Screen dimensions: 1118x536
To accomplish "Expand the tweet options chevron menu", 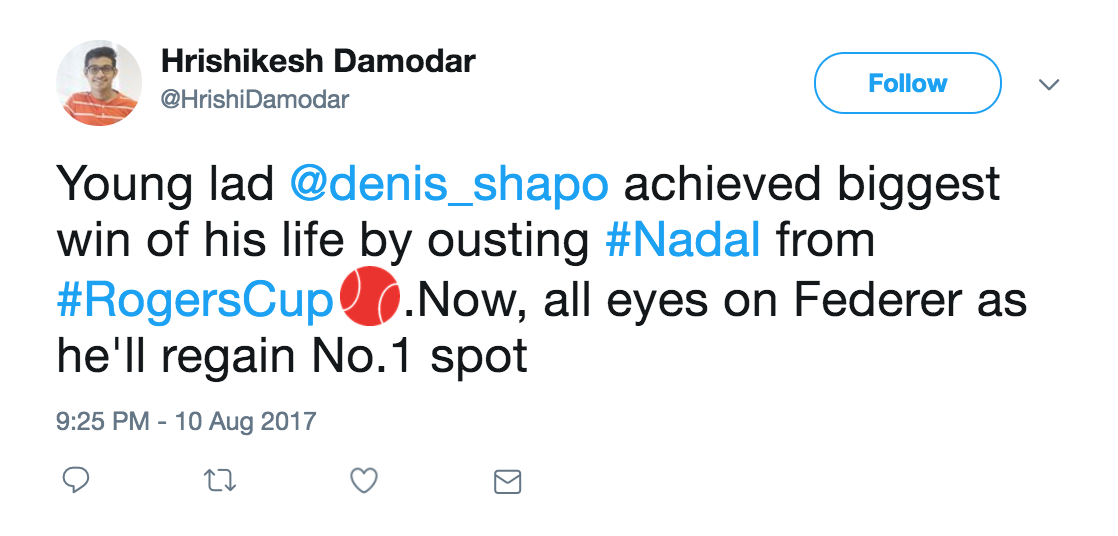I will click(1049, 85).
